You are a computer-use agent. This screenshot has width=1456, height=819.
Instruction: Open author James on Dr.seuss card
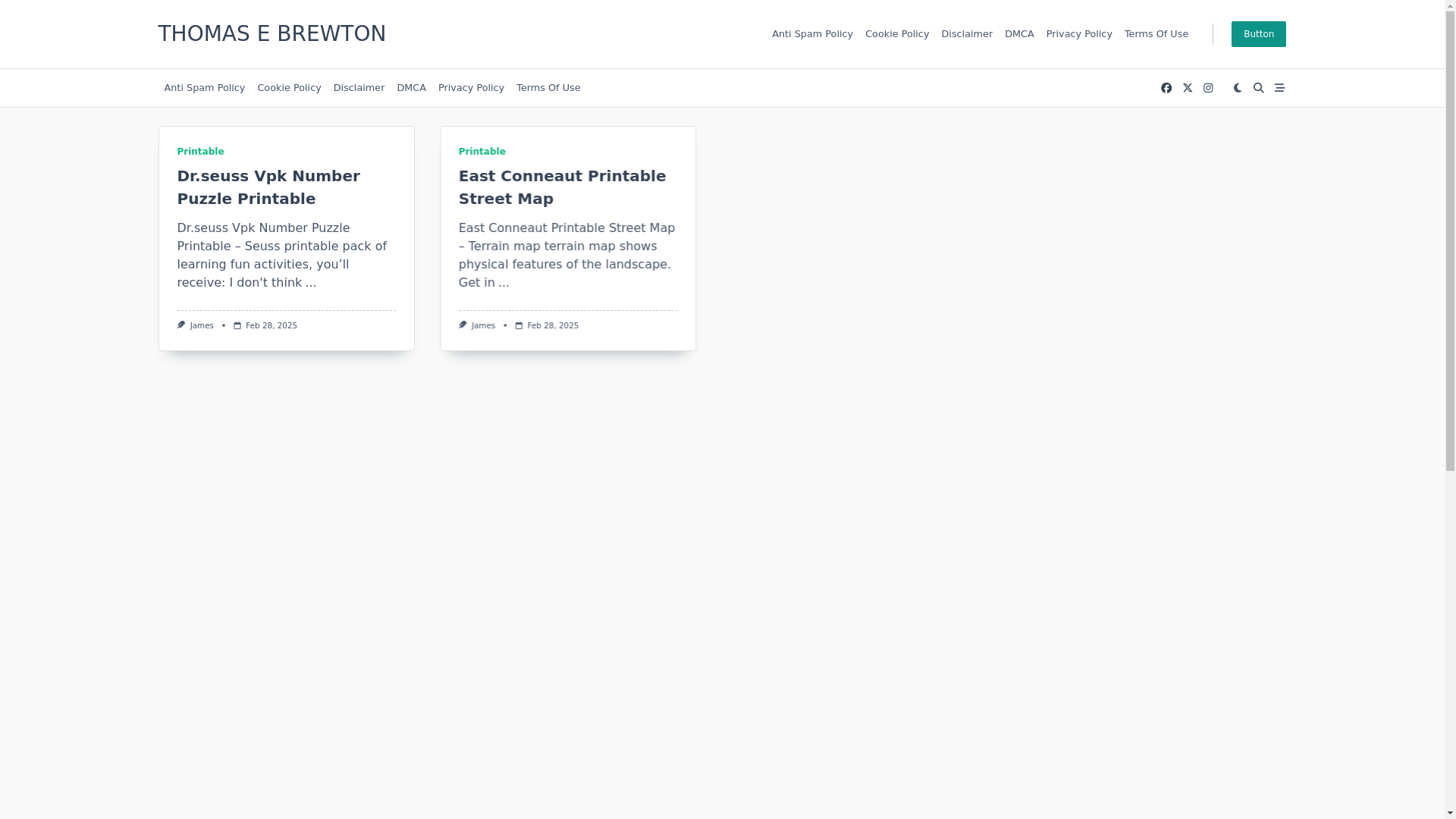(202, 326)
